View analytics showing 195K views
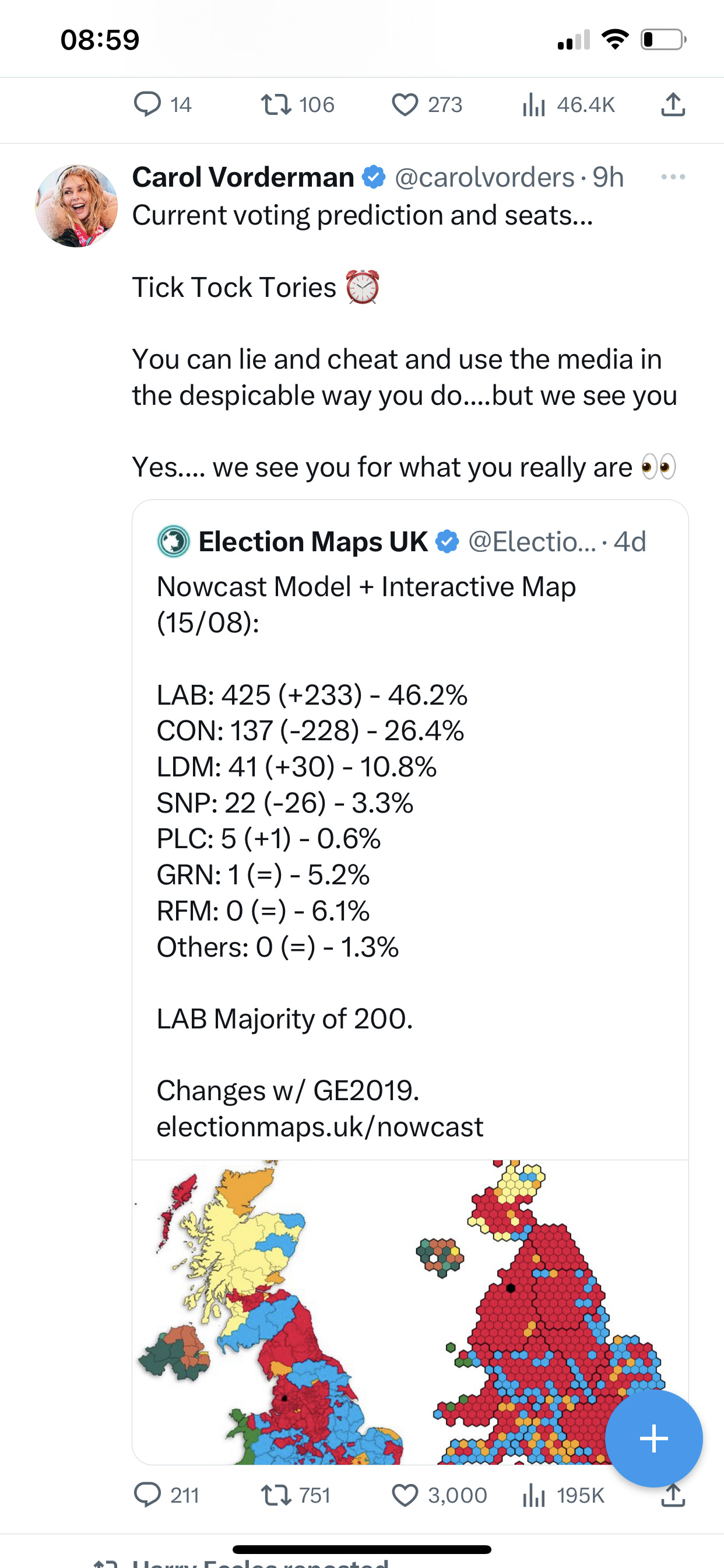Screen dimensions: 724x1568 coord(563,1495)
